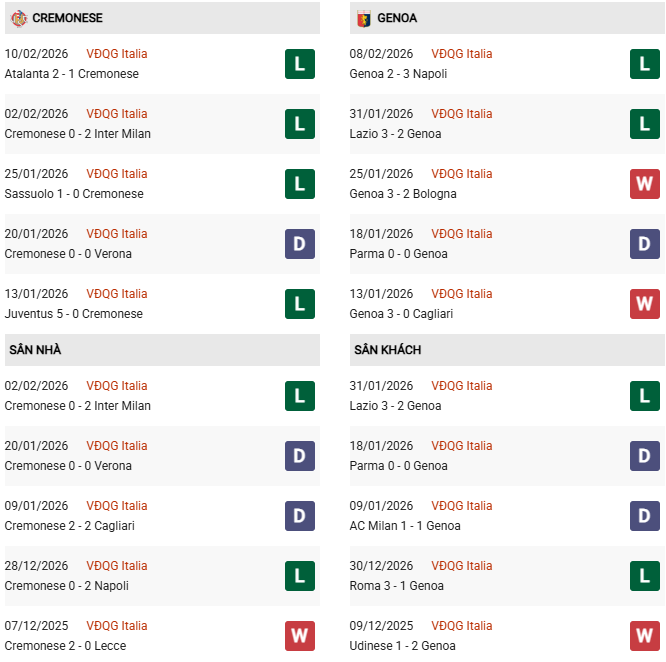Open the Sassuolo 1 - 0 Cremonese match

point(74,194)
